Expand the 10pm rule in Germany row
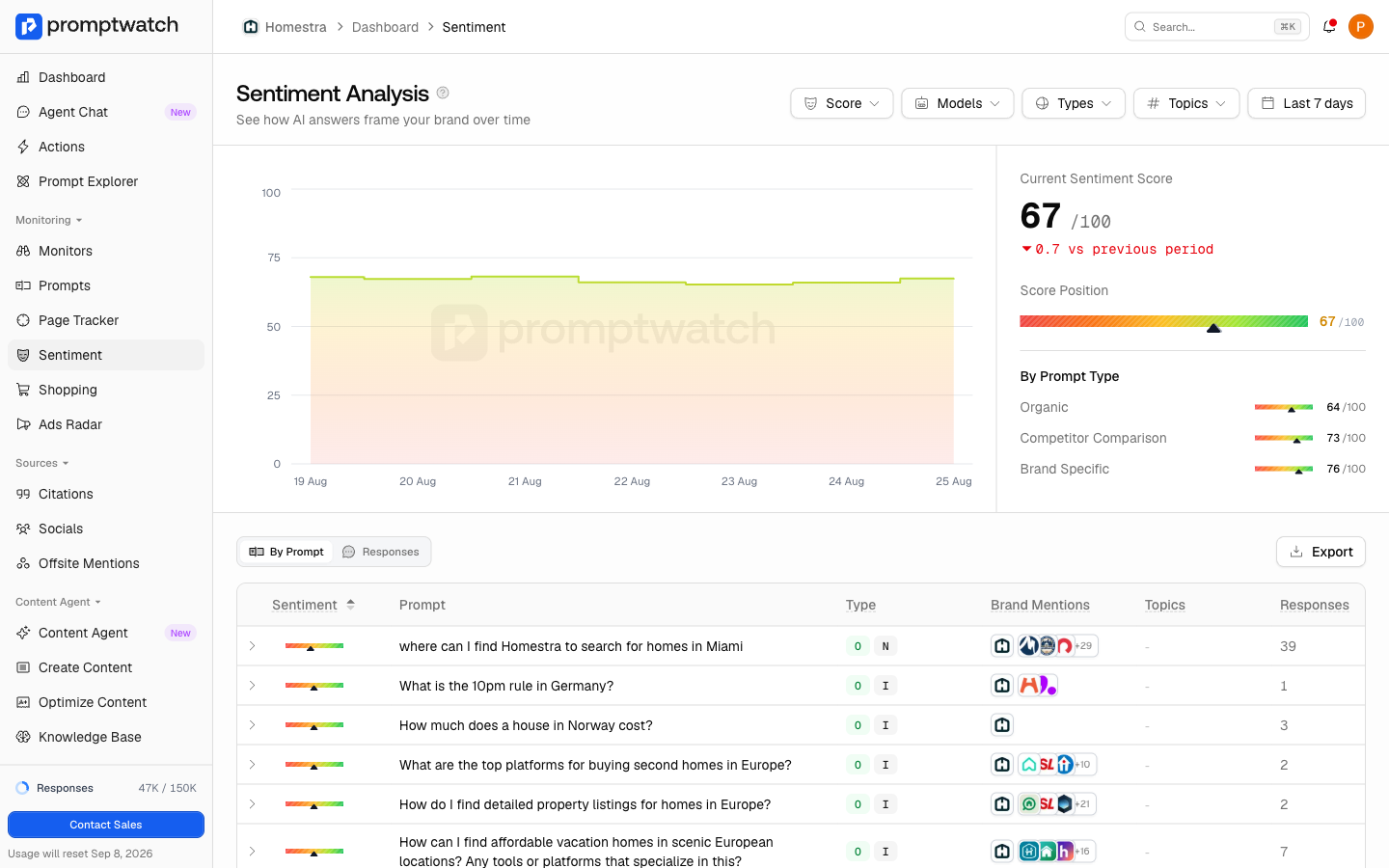This screenshot has height=868, width=1389. tap(253, 686)
